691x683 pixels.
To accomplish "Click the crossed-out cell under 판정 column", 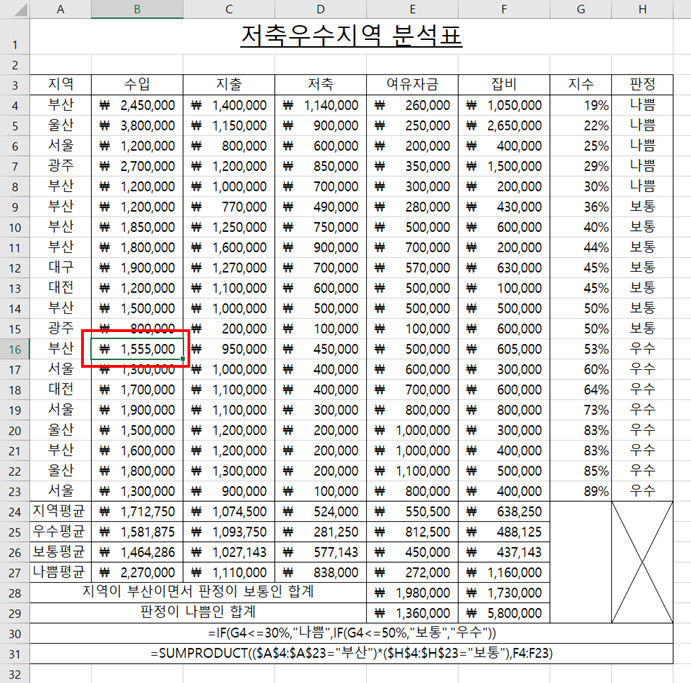I will point(641,561).
